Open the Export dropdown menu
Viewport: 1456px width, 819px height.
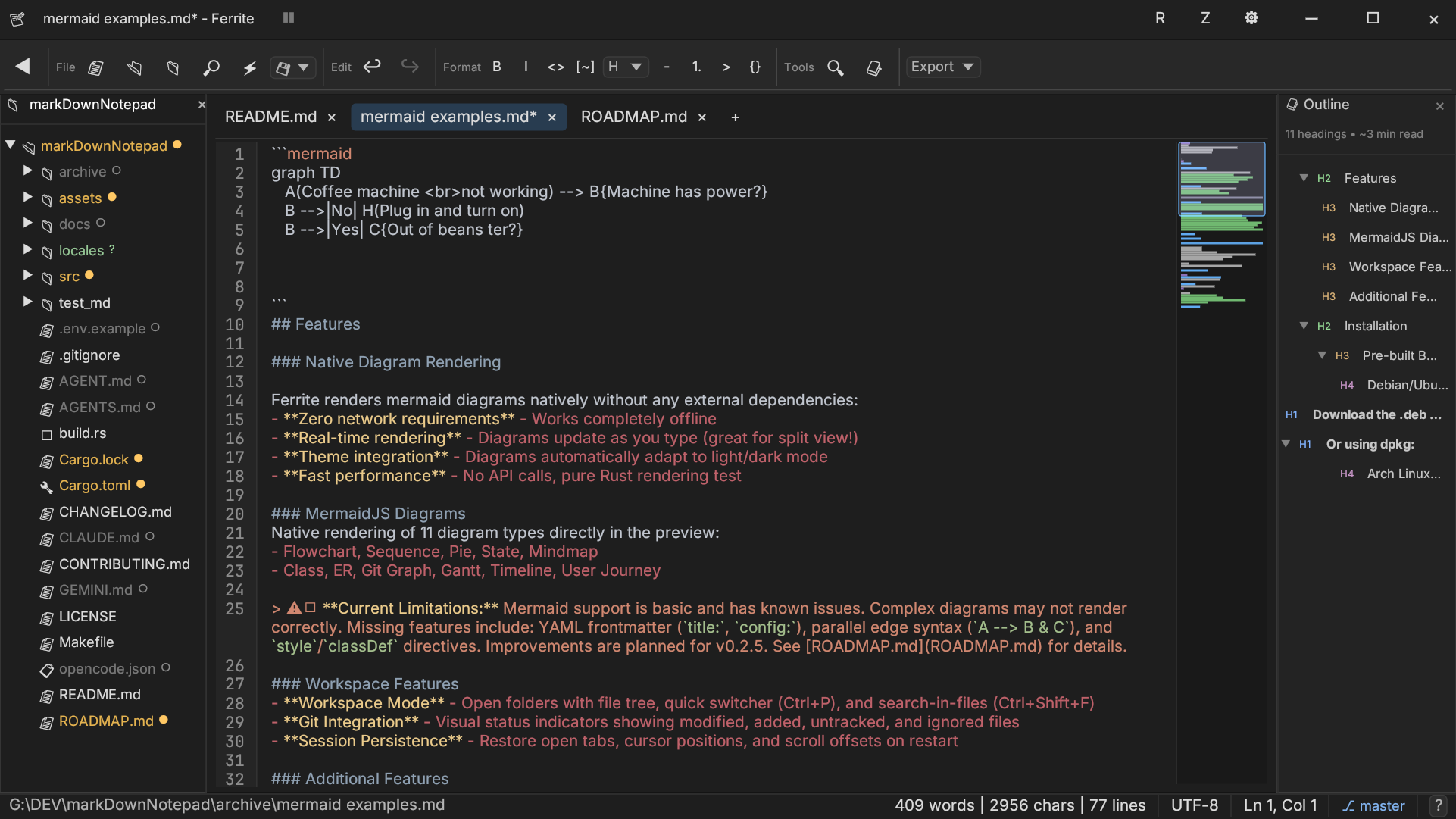[x=942, y=67]
